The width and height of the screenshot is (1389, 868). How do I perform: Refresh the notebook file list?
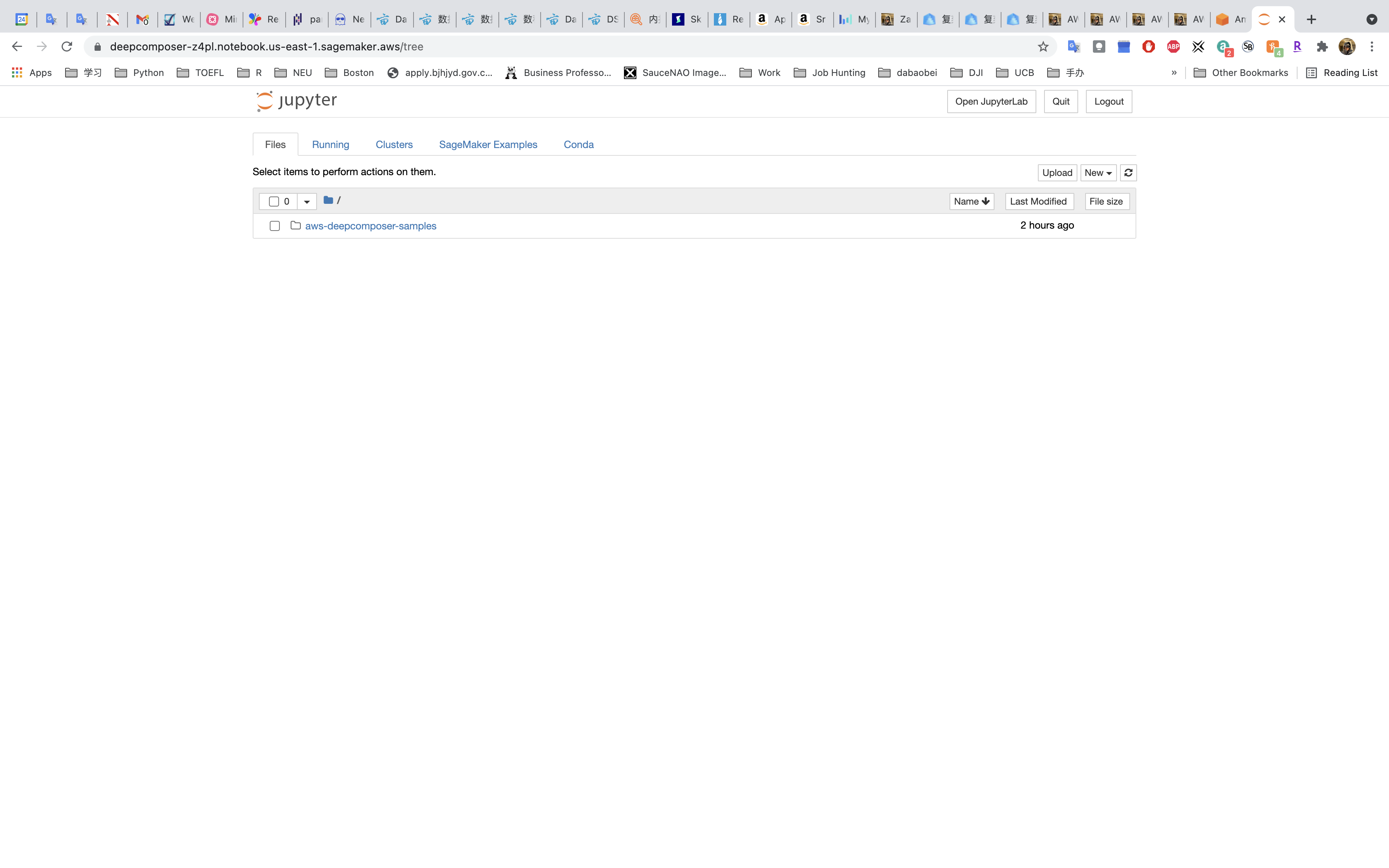1128,173
